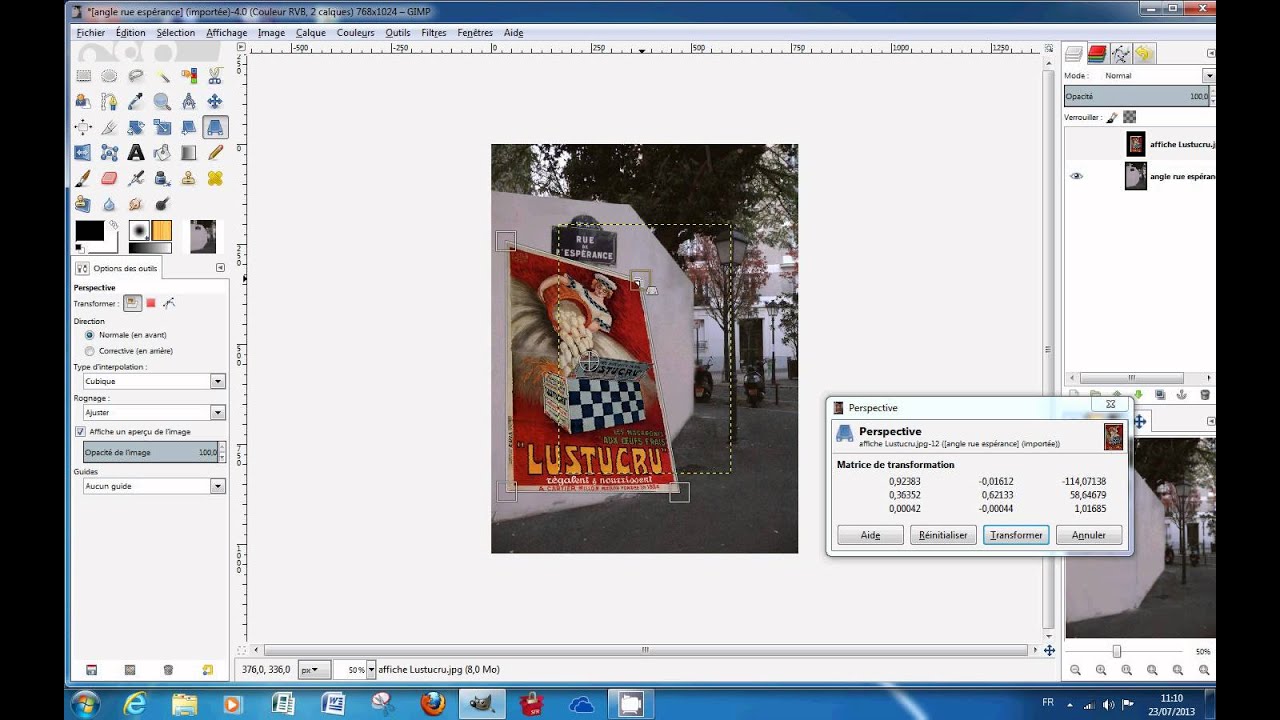Toggle visibility of angle rue espérance layer
The image size is (1280, 720).
[x=1077, y=176]
